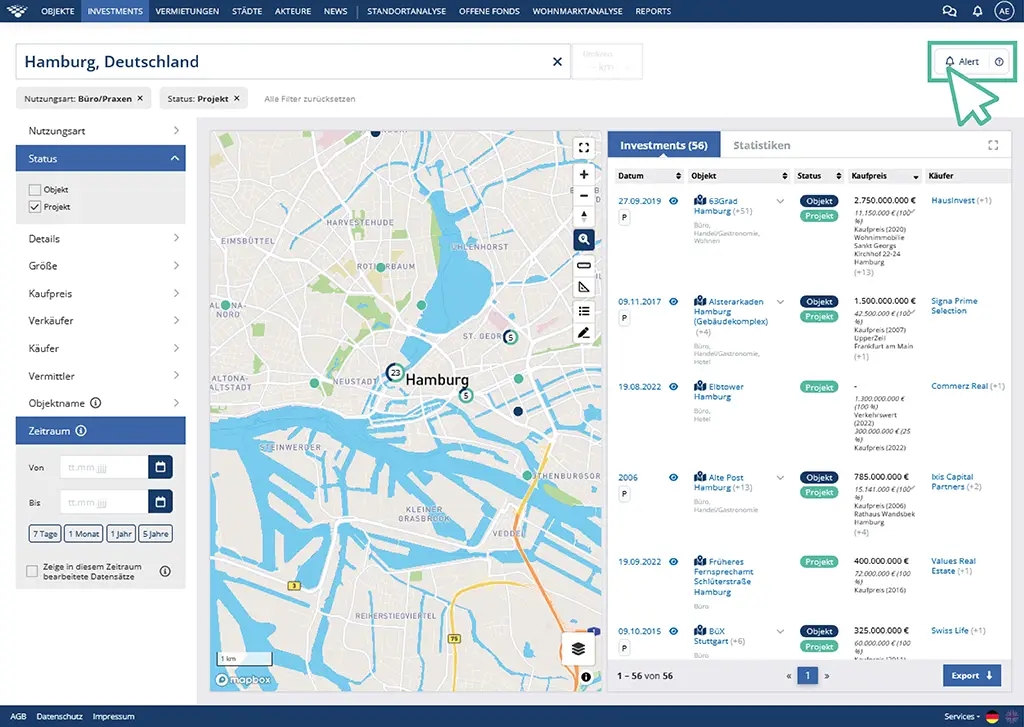Toggle map fullscreen mode
This screenshot has width=1024, height=727.
click(x=584, y=148)
